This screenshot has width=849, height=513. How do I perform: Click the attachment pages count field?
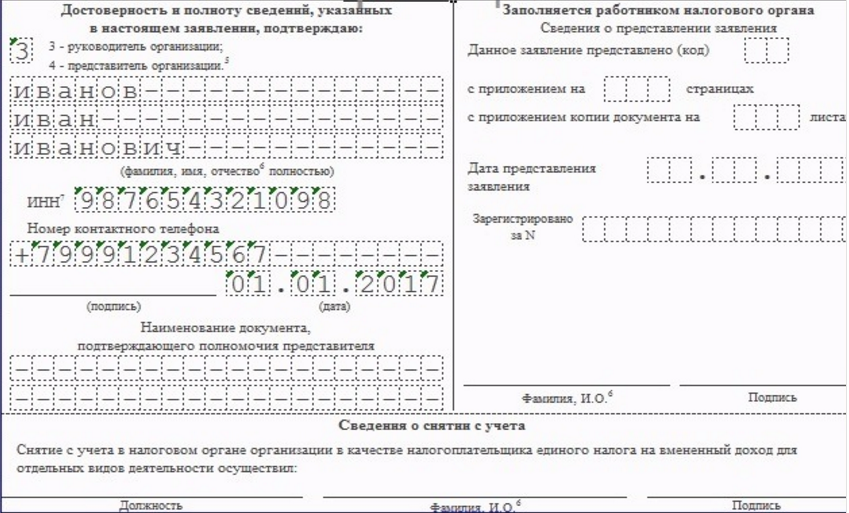pos(637,89)
